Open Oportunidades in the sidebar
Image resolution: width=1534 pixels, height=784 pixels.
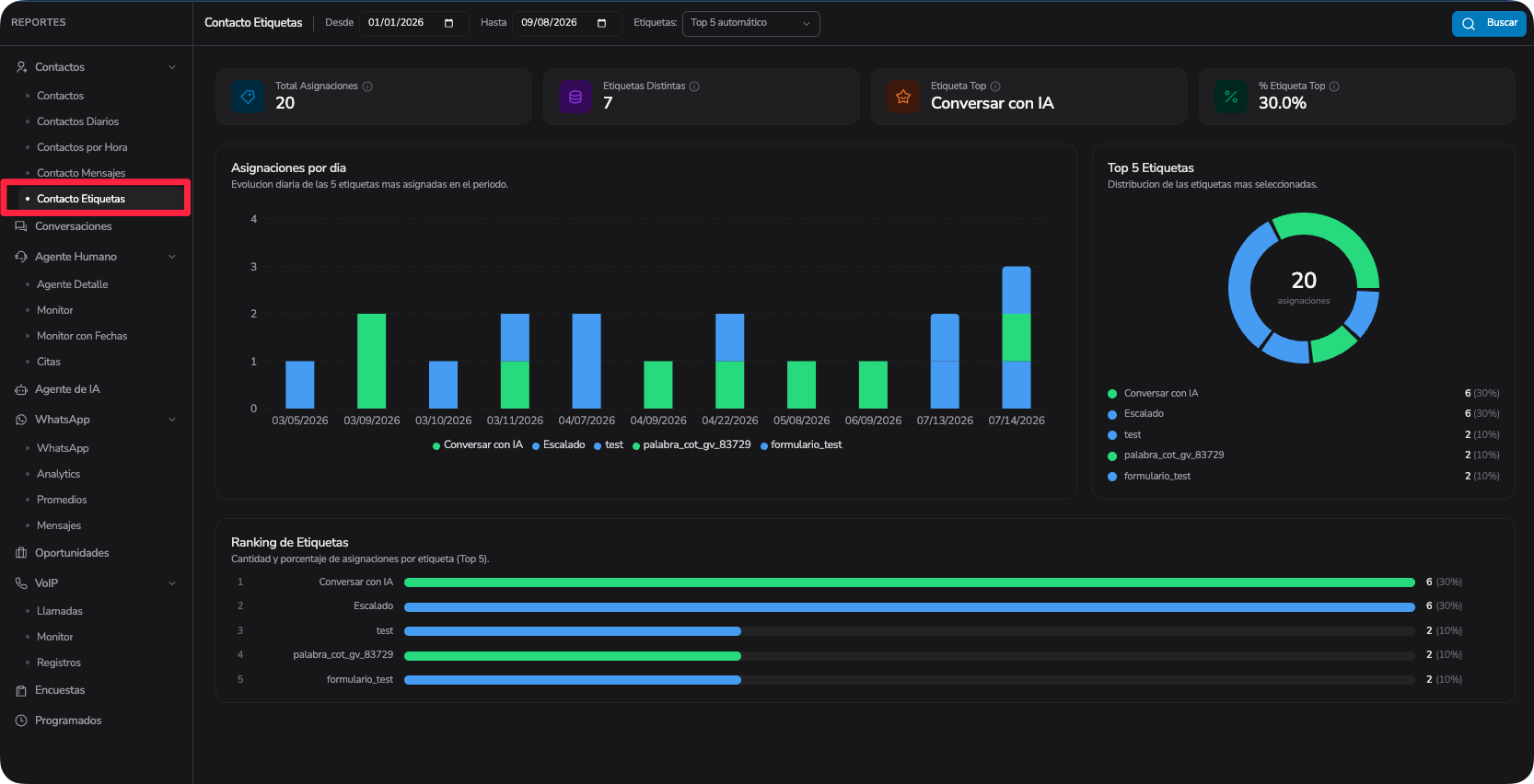click(x=72, y=553)
